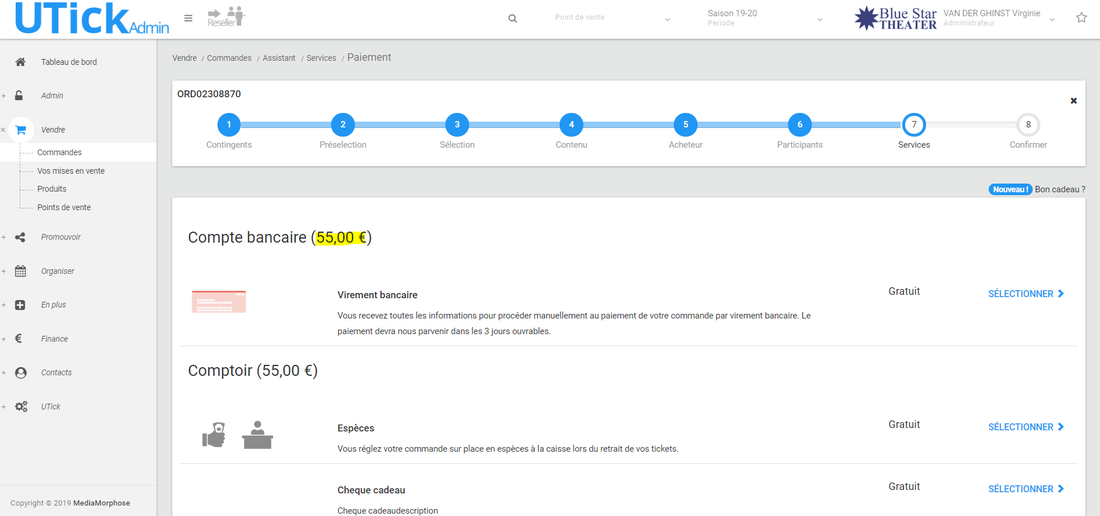Open the Saison 19-20 period dropdown

[x=764, y=19]
